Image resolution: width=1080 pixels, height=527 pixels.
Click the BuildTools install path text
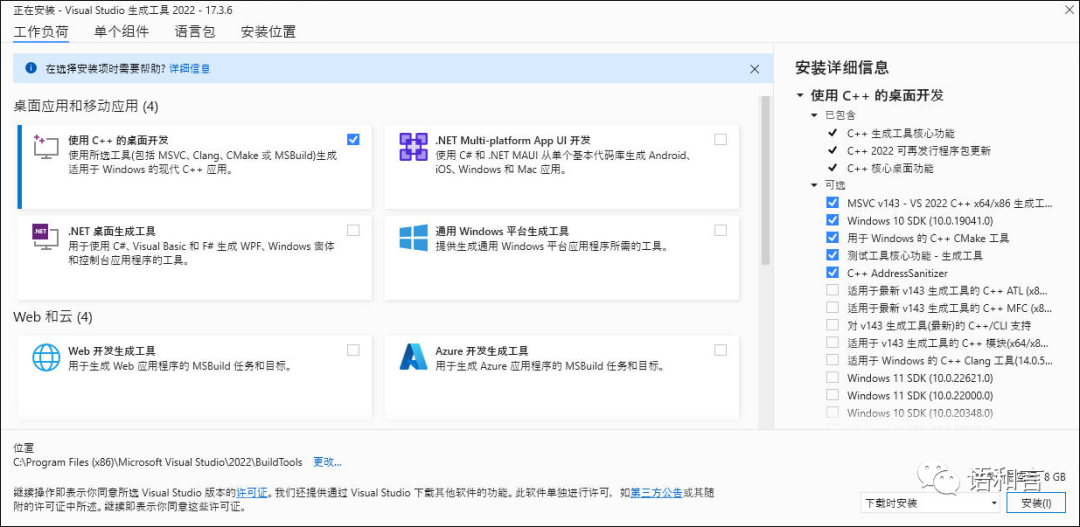tap(160, 462)
